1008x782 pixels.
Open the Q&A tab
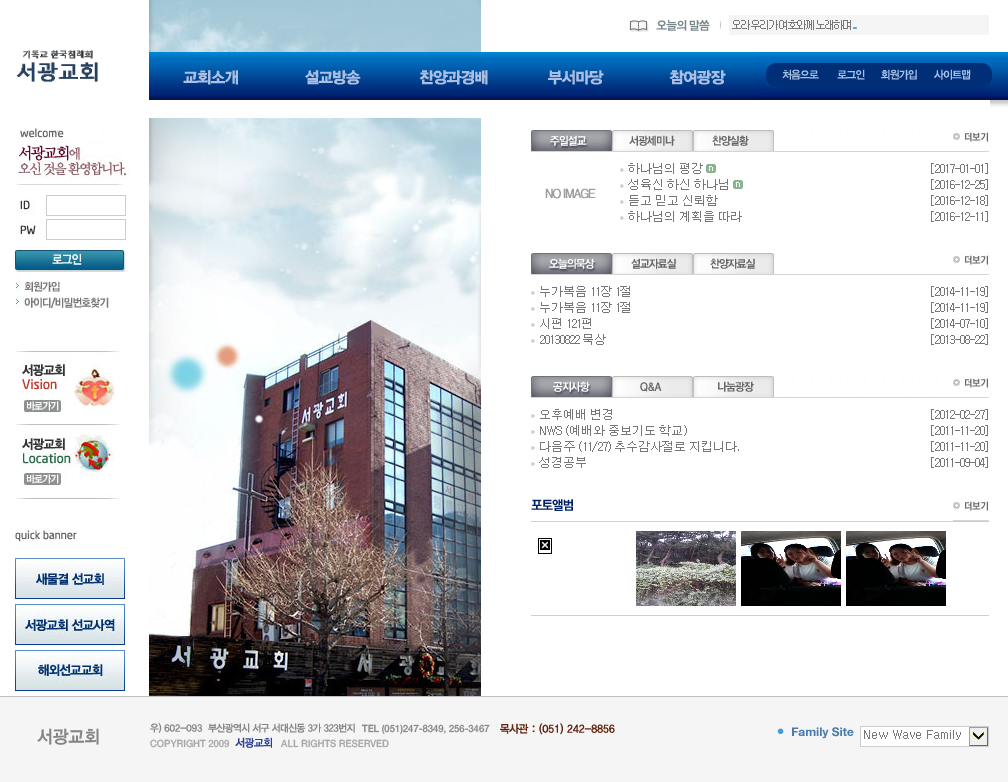pyautogui.click(x=651, y=387)
